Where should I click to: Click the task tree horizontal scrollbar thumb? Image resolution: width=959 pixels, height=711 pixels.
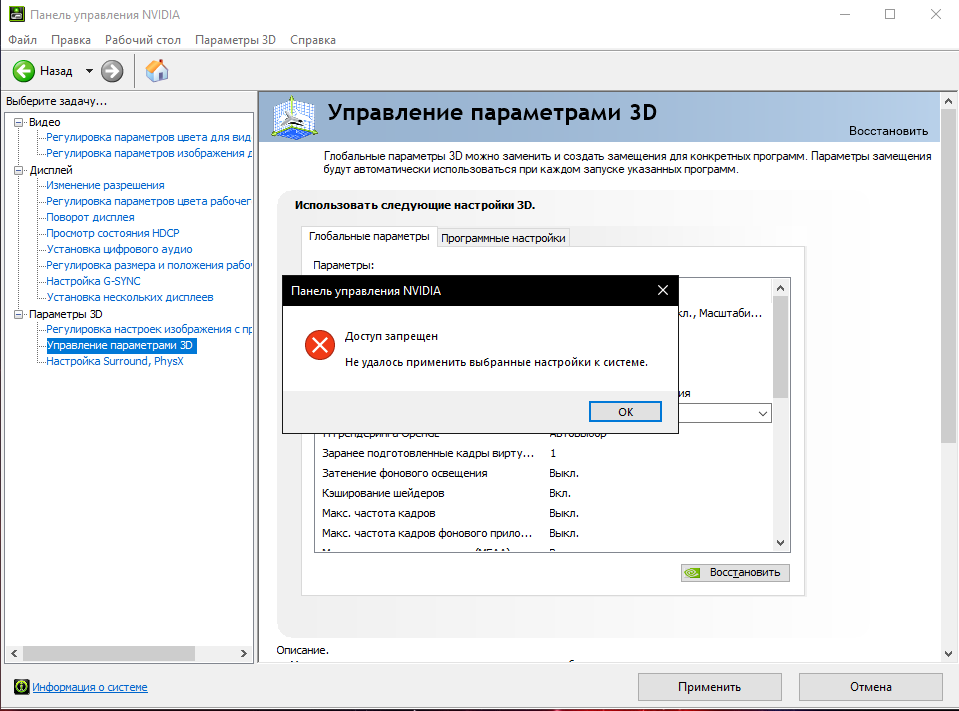coord(109,654)
